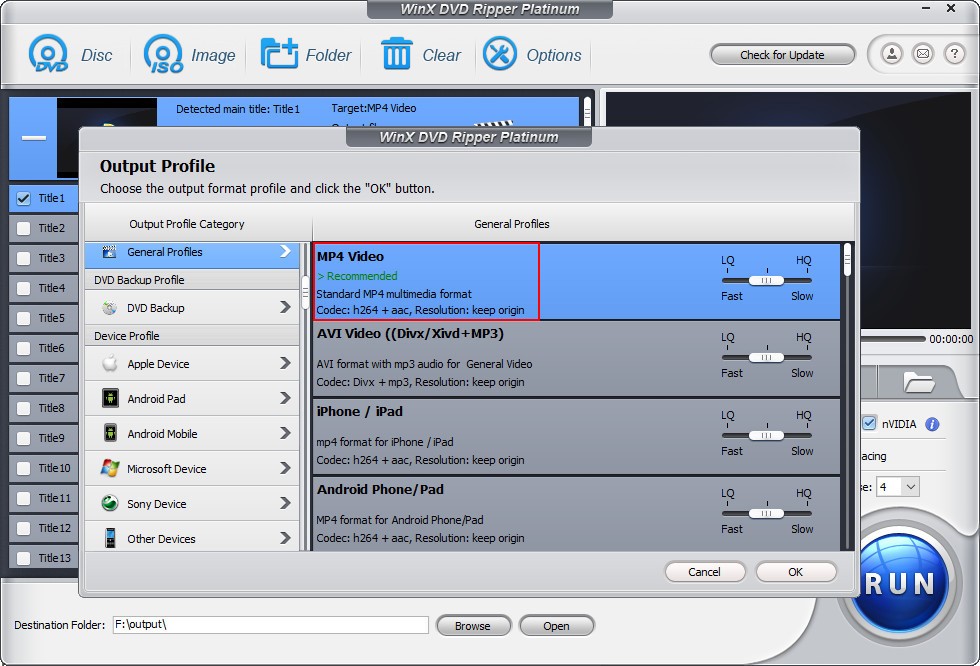Click the blue RUN button
980x666 pixels.
tap(900, 584)
